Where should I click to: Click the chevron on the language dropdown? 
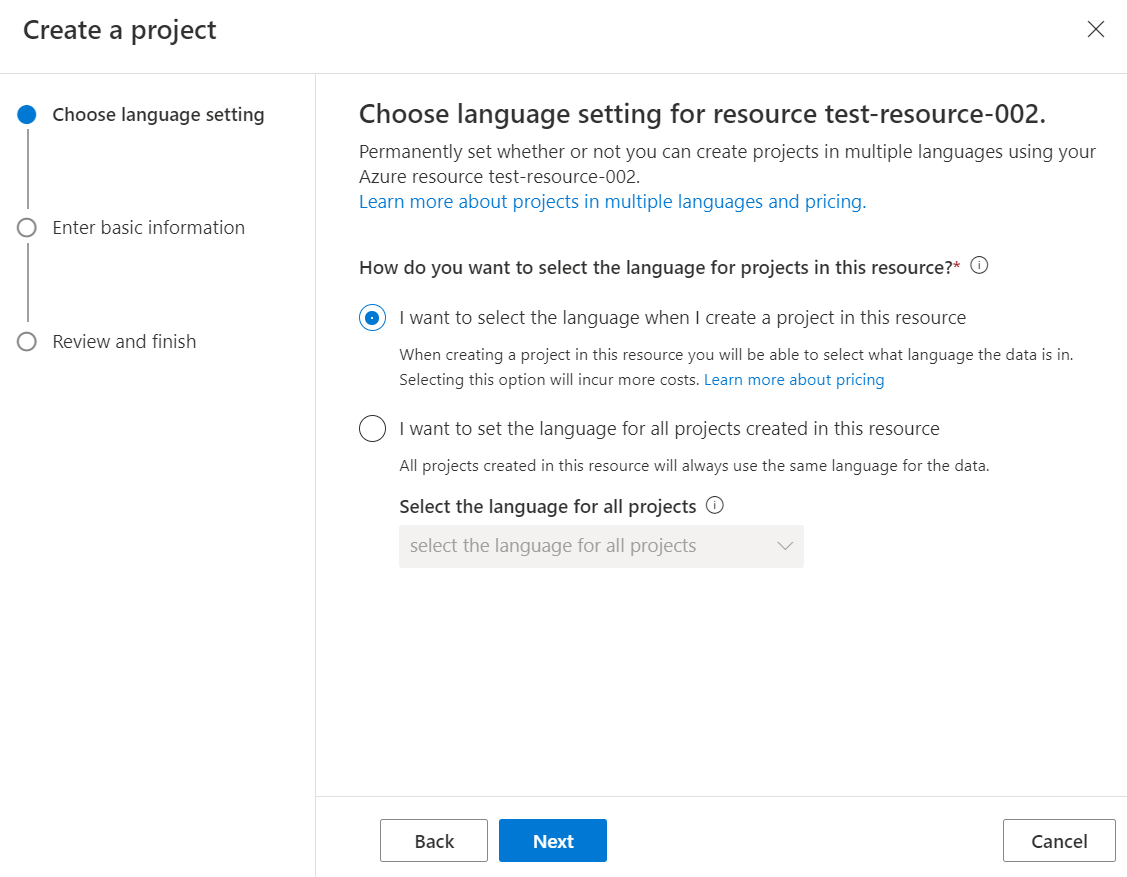point(785,546)
